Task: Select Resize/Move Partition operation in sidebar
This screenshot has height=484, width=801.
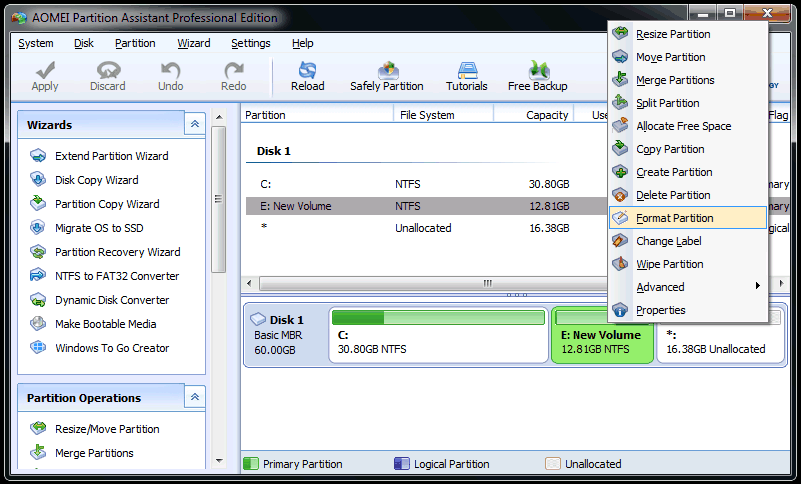Action: pyautogui.click(x=107, y=429)
